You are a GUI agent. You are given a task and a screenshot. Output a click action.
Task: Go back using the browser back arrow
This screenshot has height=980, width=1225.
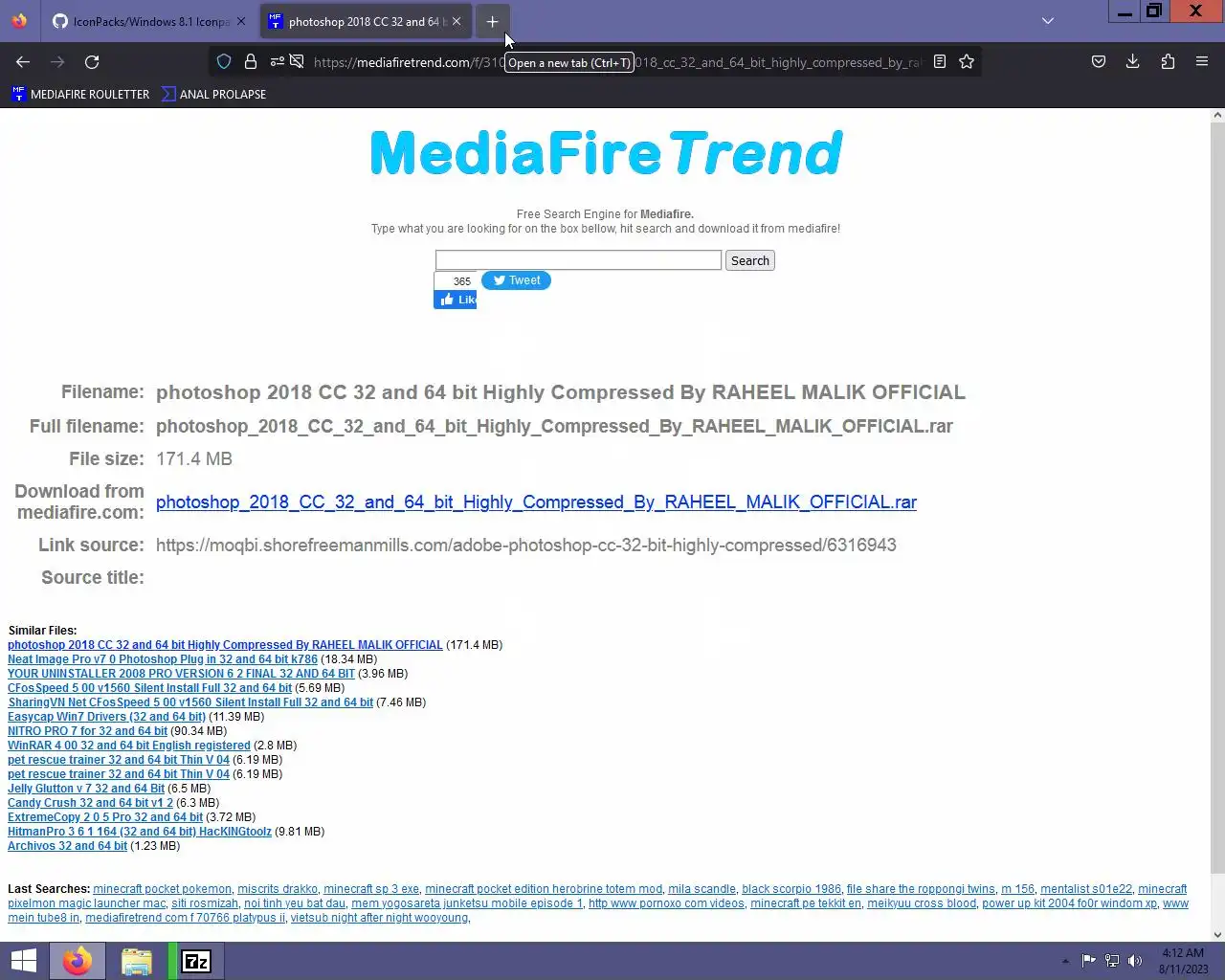click(x=23, y=62)
